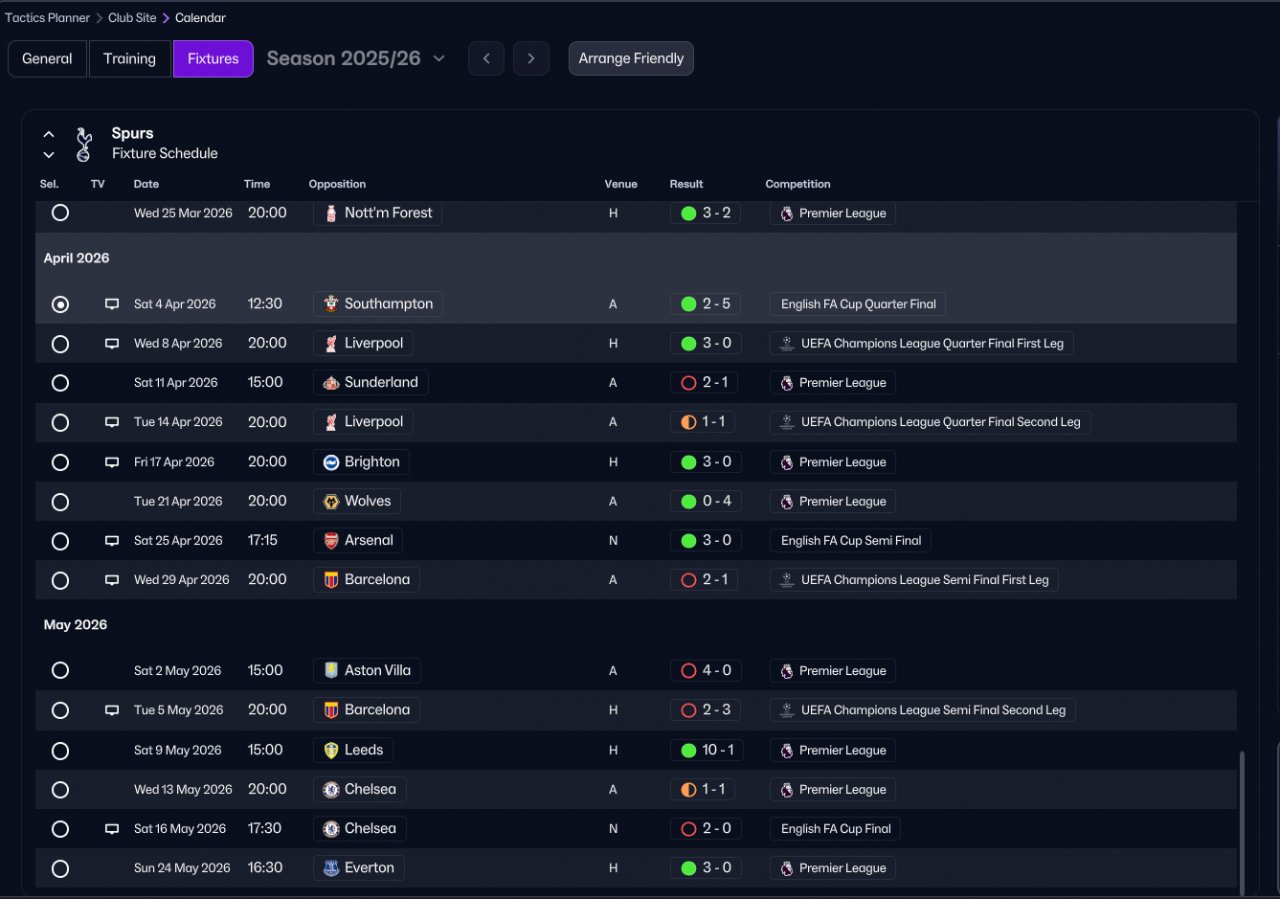Image resolution: width=1280 pixels, height=899 pixels.
Task: Switch to the Training tab
Action: point(130,58)
